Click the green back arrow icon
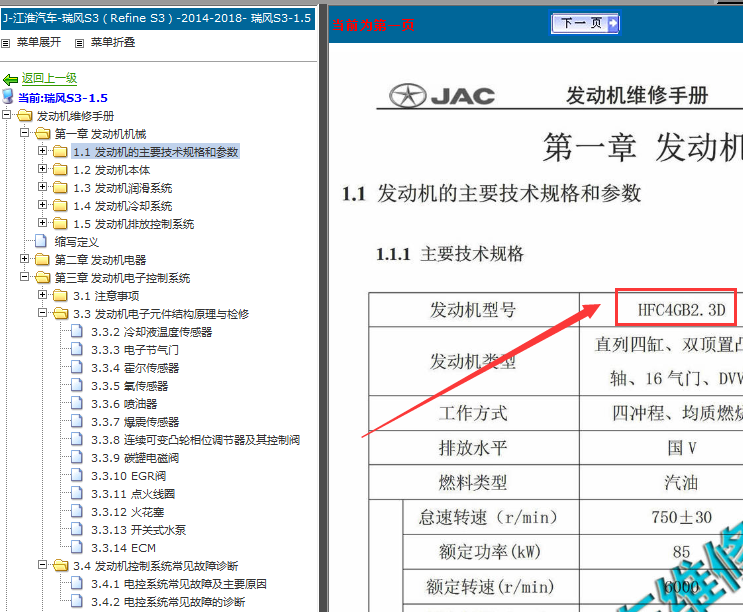This screenshot has width=743, height=612. pyautogui.click(x=10, y=79)
